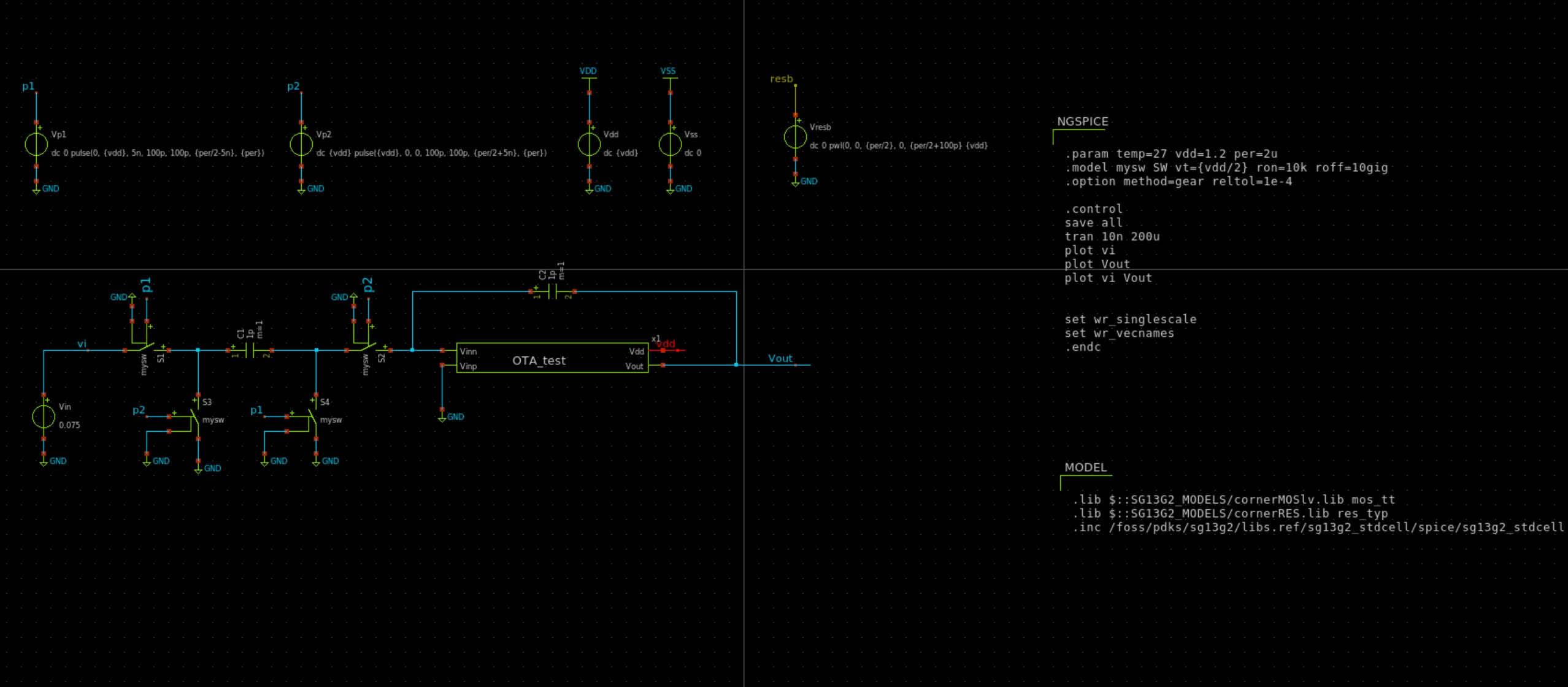Click the MODEL code block title
Viewport: 1568px width, 687px height.
click(x=1085, y=467)
